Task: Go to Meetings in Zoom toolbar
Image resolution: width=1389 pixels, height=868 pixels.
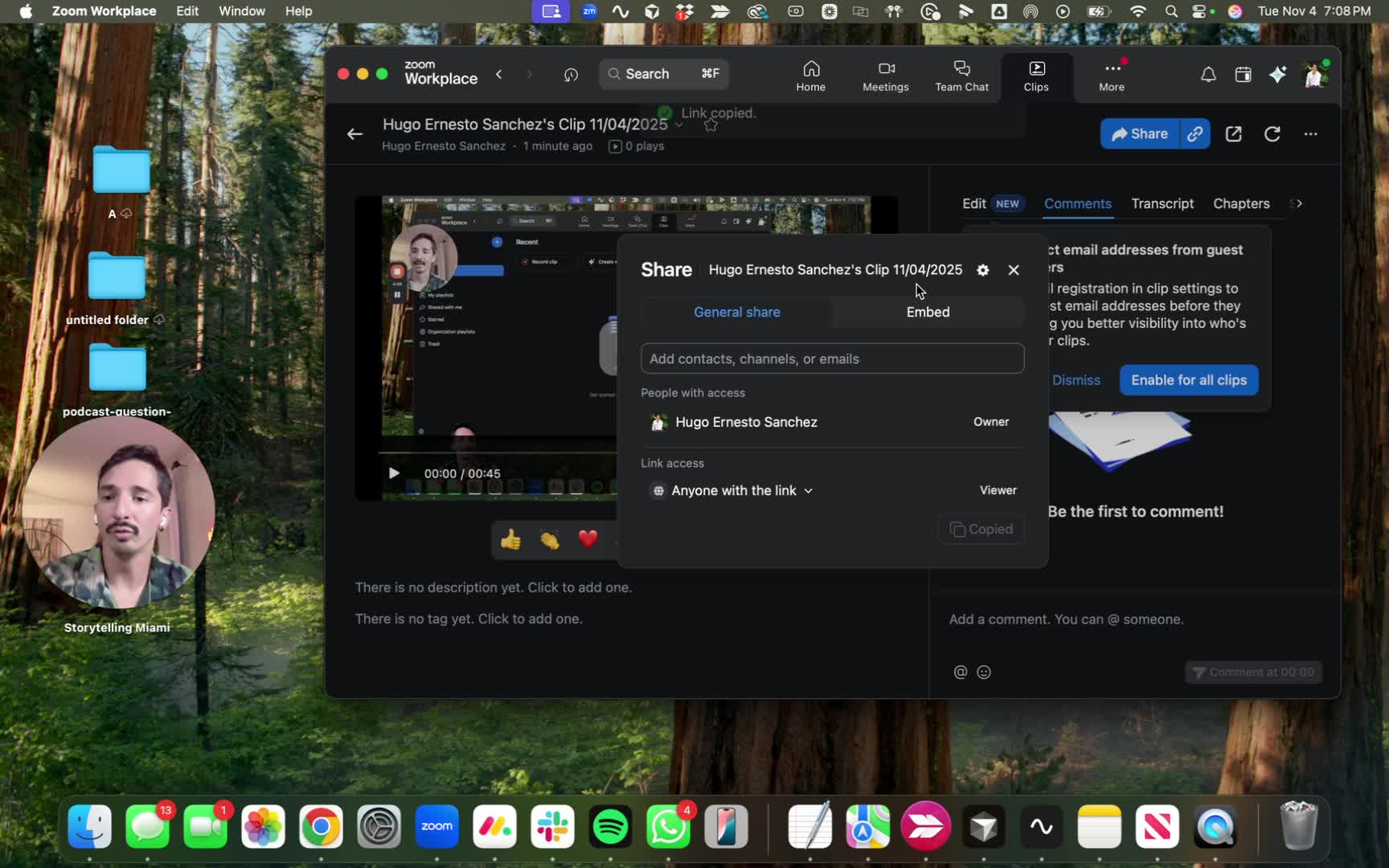Action: click(x=885, y=76)
